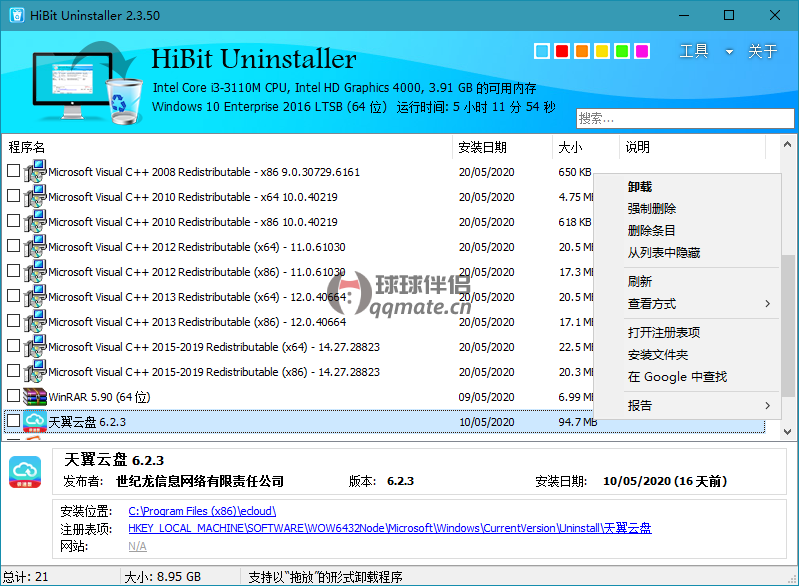The width and height of the screenshot is (799, 586).
Task: Click icon of Visual C++ 2008 x86 entry
Action: 35,172
